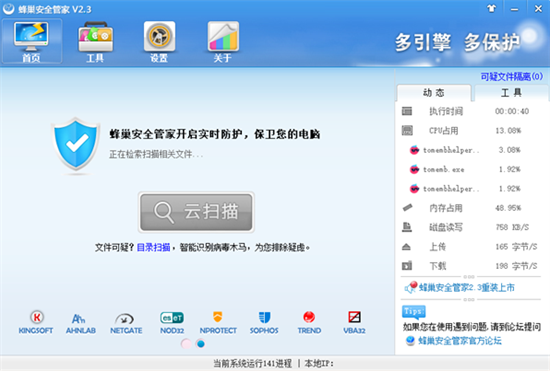Viewport: 550px width, 371px height.
Task: Click the SOPHOS engine icon
Action: click(264, 322)
